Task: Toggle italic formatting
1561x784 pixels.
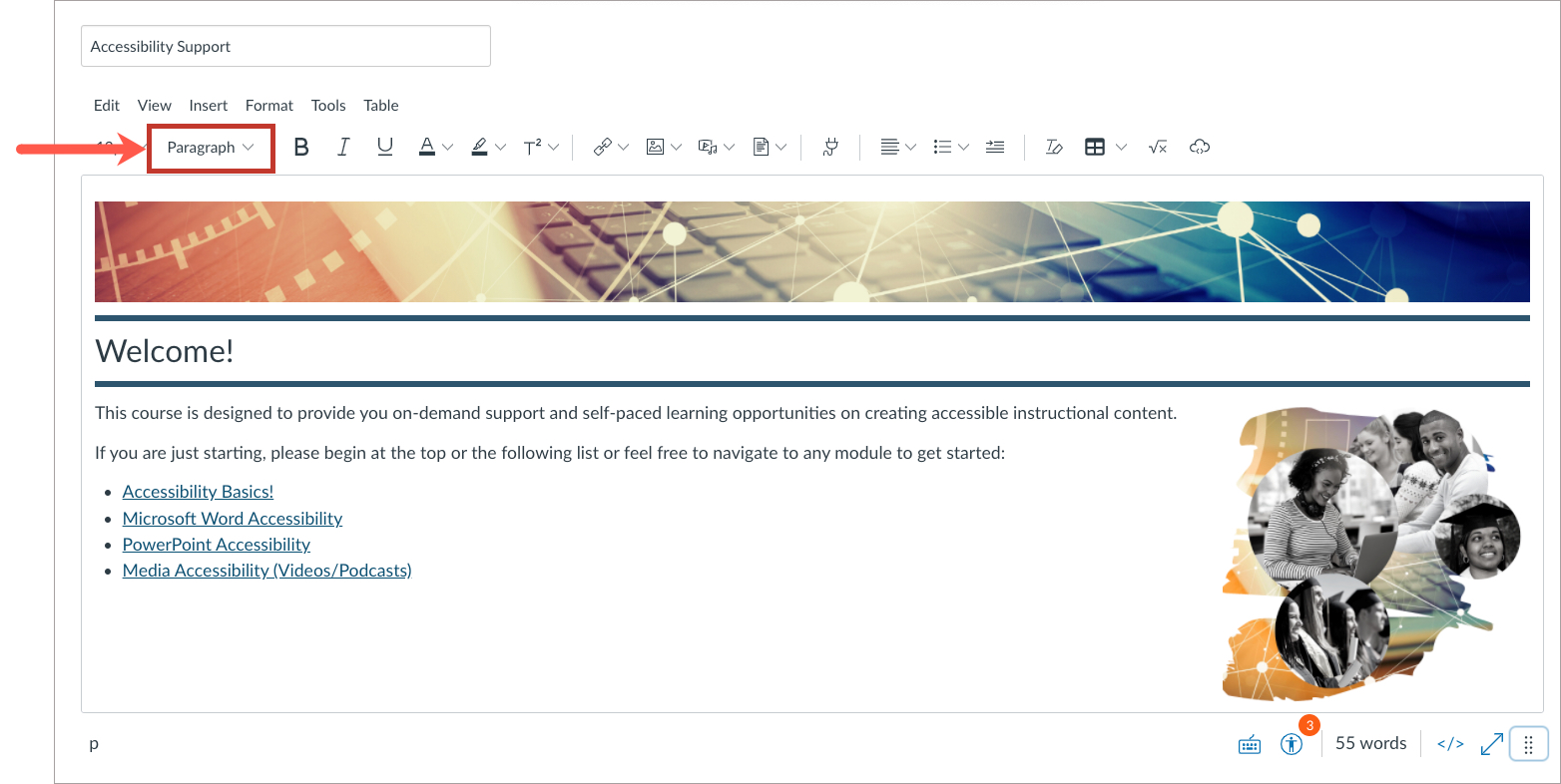Action: (342, 147)
